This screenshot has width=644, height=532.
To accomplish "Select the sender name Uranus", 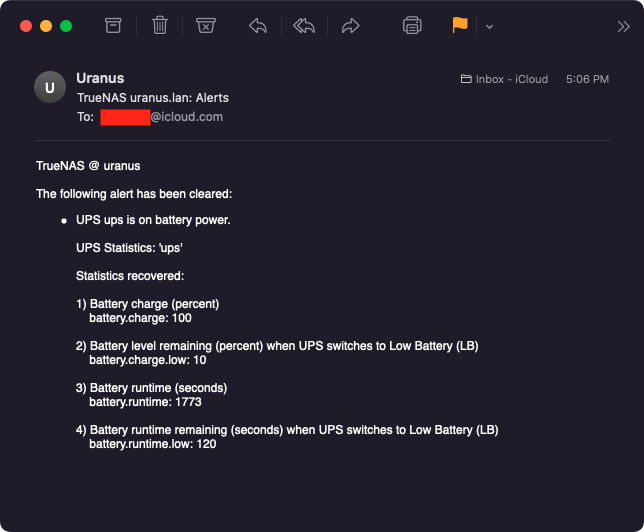I will tap(99, 78).
